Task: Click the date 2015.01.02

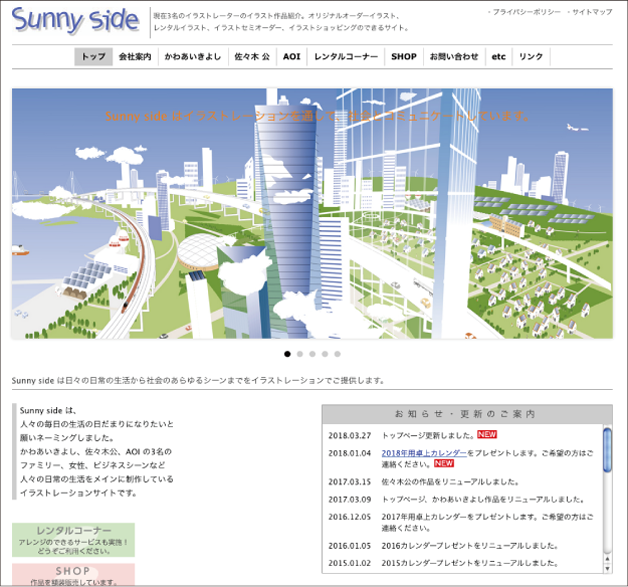Action: coord(350,563)
